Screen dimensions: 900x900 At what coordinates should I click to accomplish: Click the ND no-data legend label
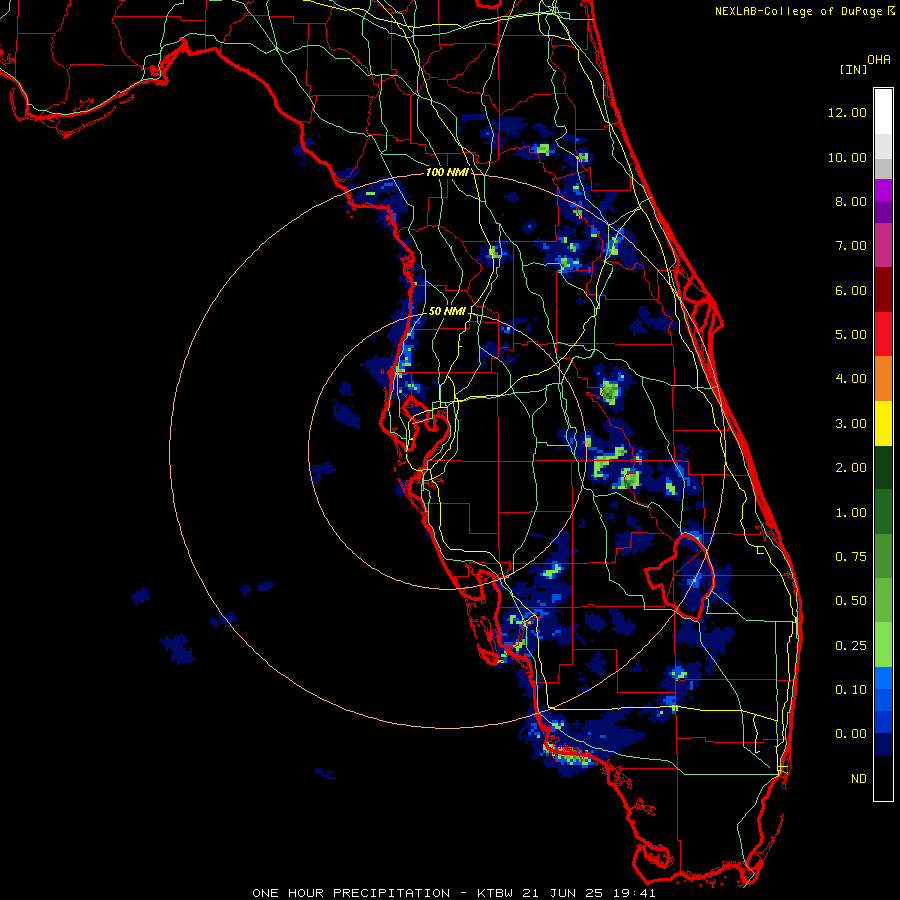point(859,779)
